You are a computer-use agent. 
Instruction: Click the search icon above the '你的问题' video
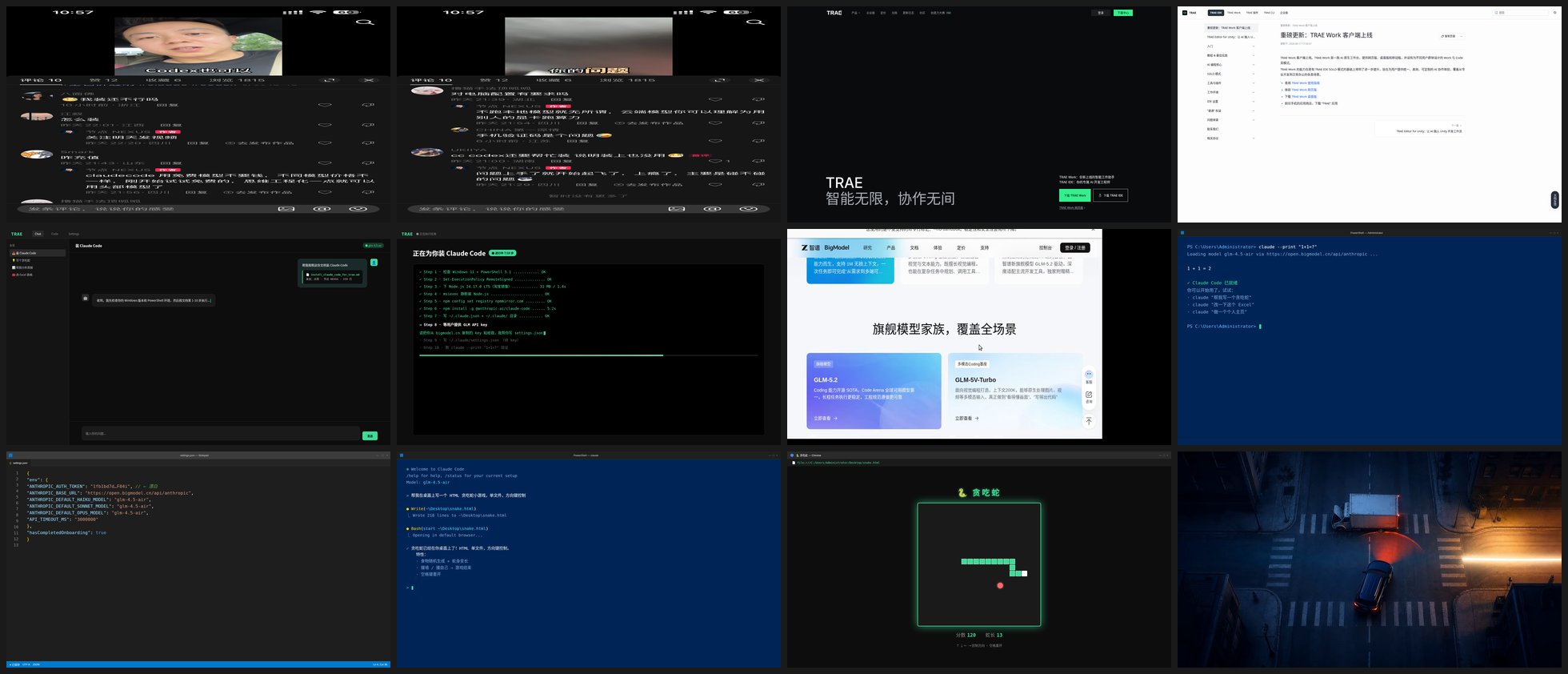click(x=755, y=22)
